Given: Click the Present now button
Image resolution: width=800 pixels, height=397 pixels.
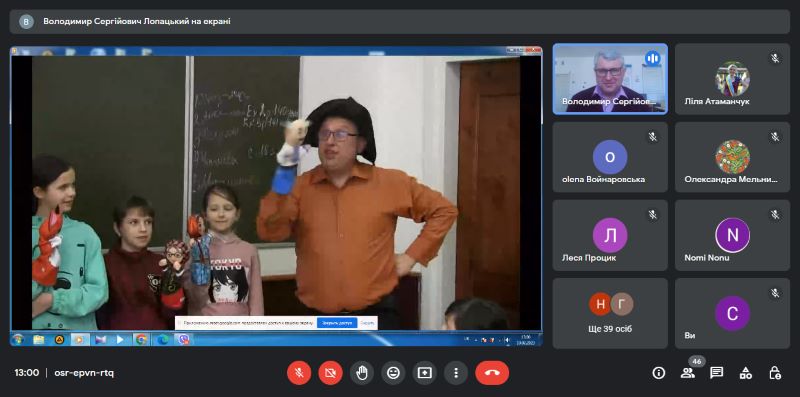Looking at the screenshot, I should click(424, 373).
